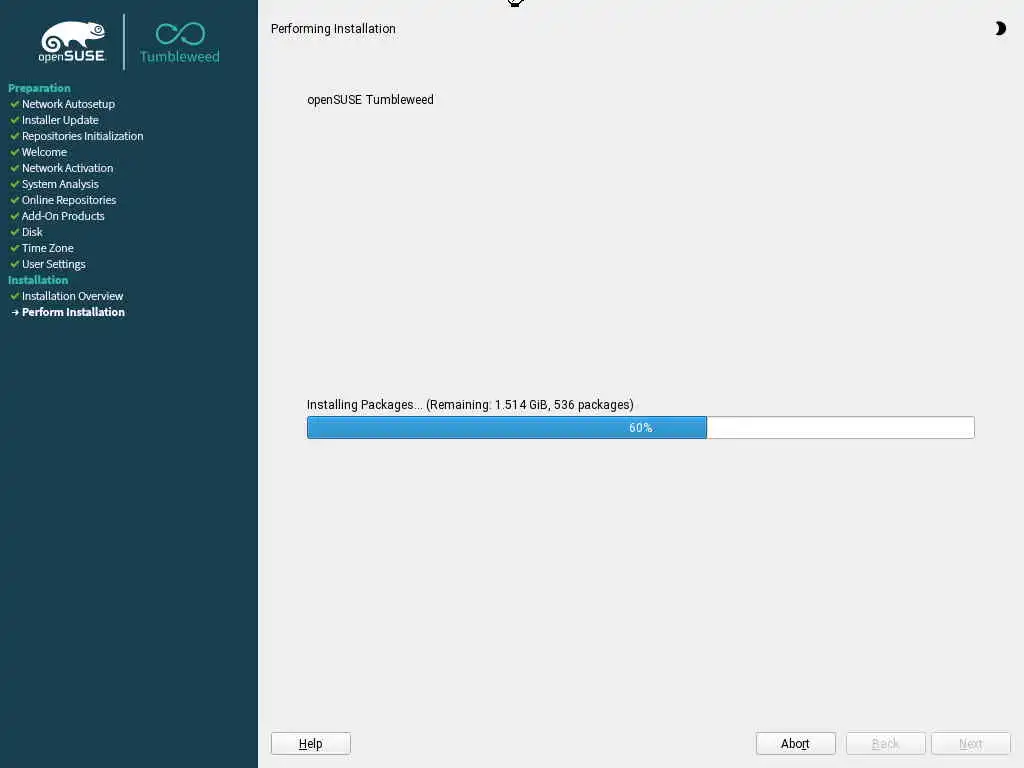Select the System Analysis step
This screenshot has height=768, width=1024.
pyautogui.click(x=60, y=184)
